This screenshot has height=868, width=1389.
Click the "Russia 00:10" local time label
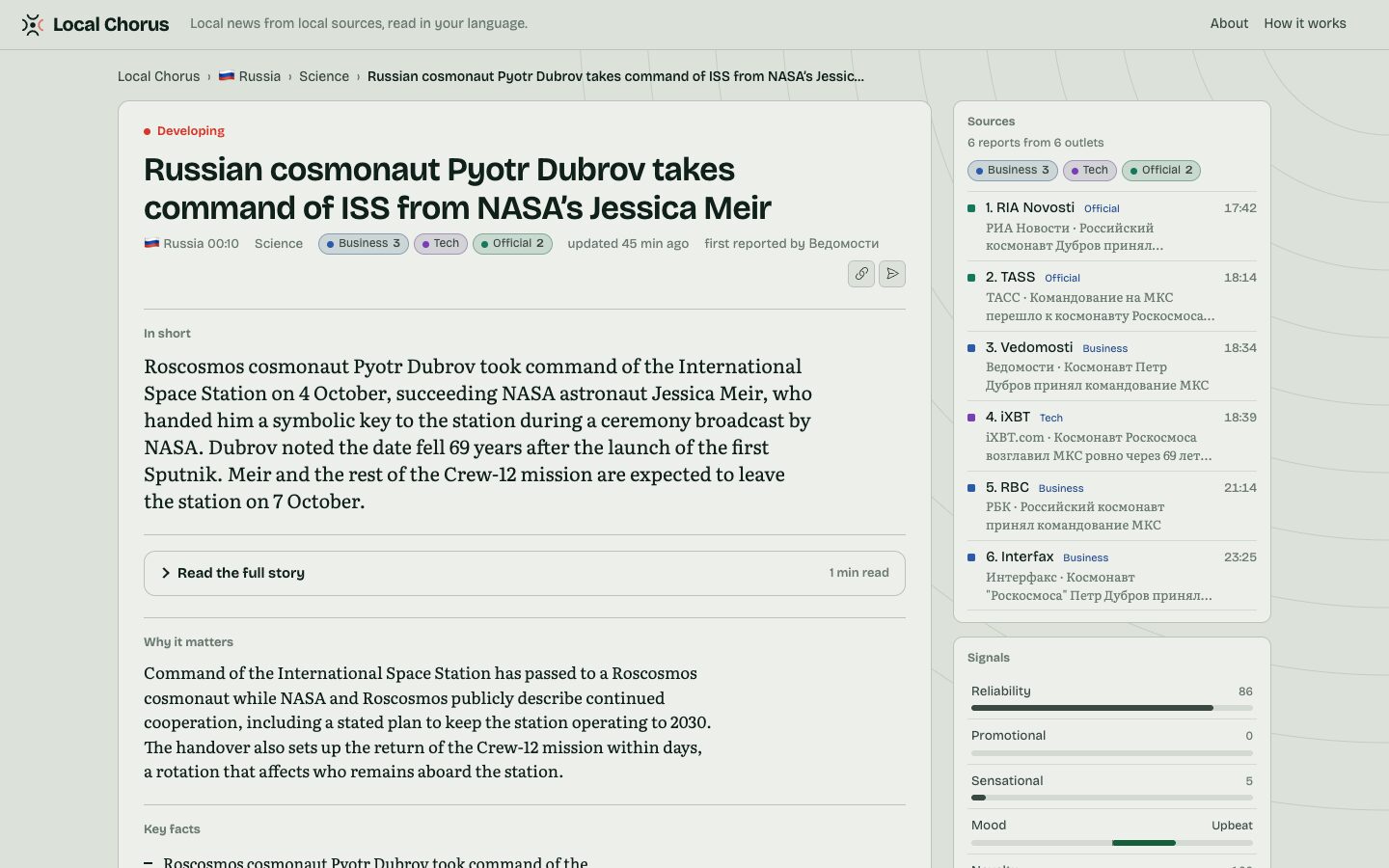(x=192, y=244)
